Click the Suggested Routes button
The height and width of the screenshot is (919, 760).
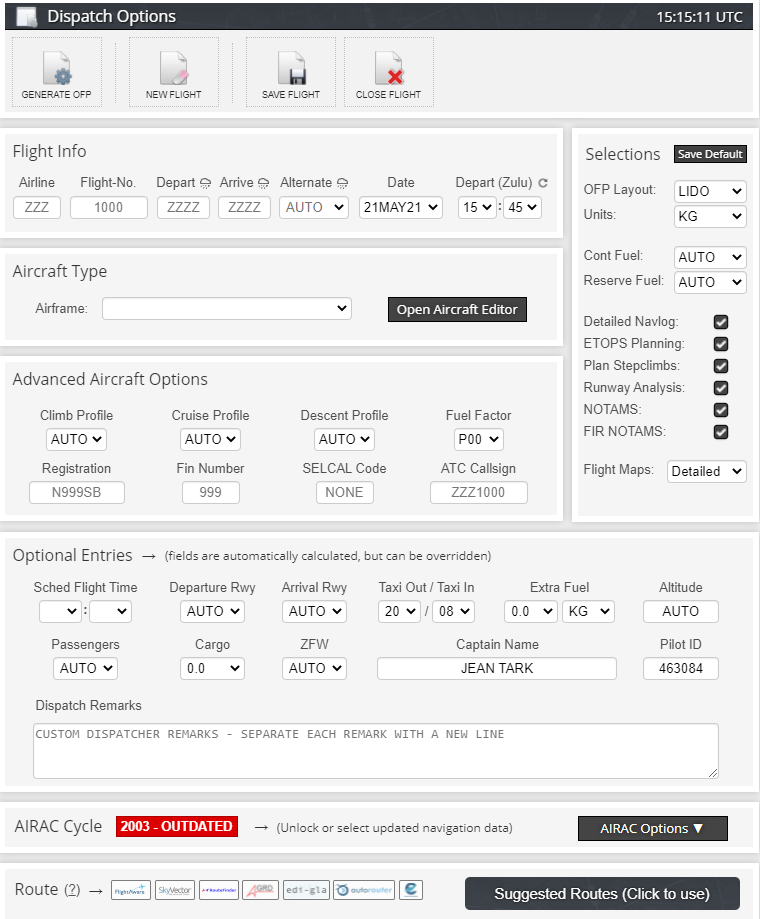(601, 893)
